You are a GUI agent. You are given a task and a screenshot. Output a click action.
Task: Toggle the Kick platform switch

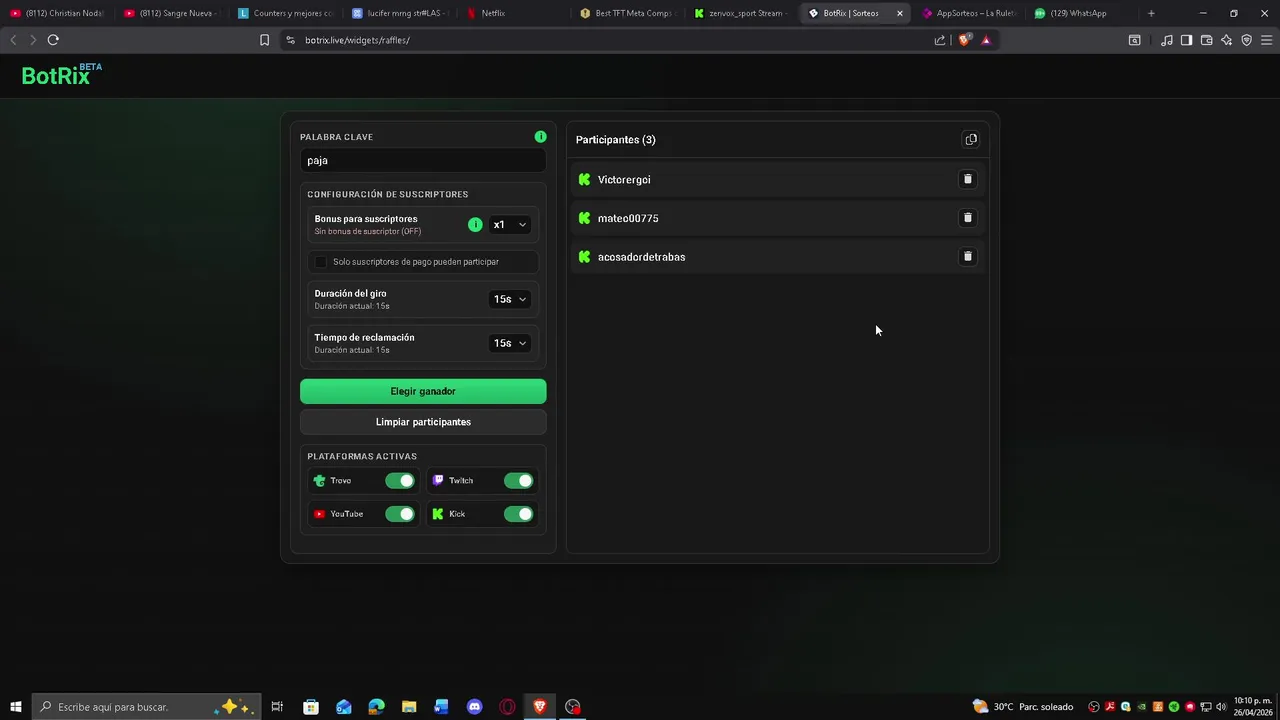tap(519, 514)
